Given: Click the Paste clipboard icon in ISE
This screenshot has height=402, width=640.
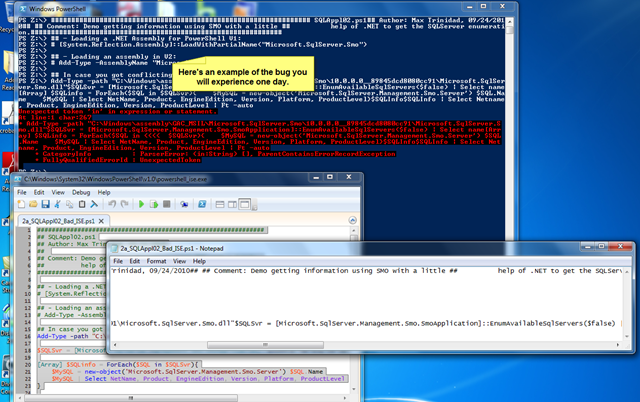Looking at the screenshot, I should pyautogui.click(x=82, y=204).
